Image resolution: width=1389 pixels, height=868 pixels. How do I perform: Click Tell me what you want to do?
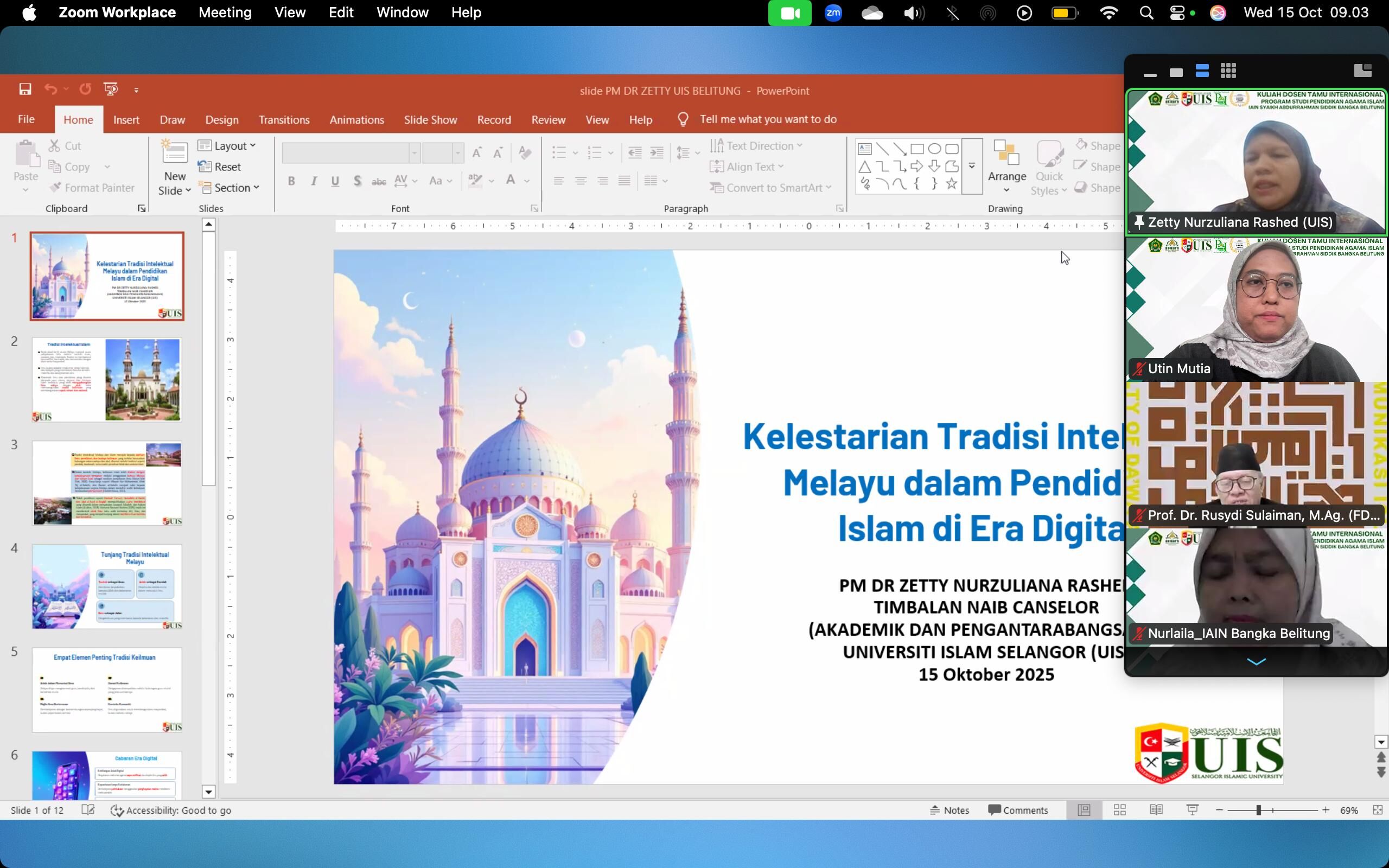pos(768,119)
